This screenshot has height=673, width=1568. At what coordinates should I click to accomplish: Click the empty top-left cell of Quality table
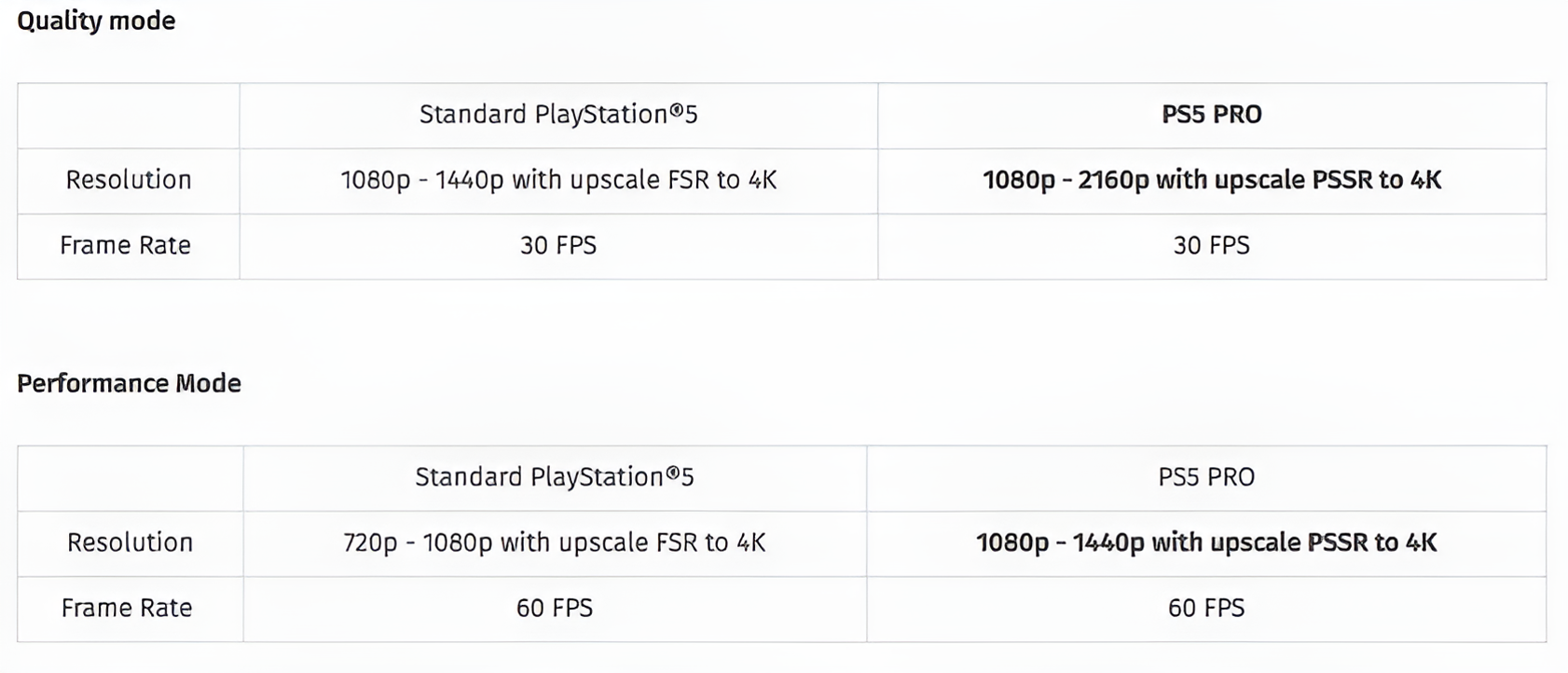(129, 116)
